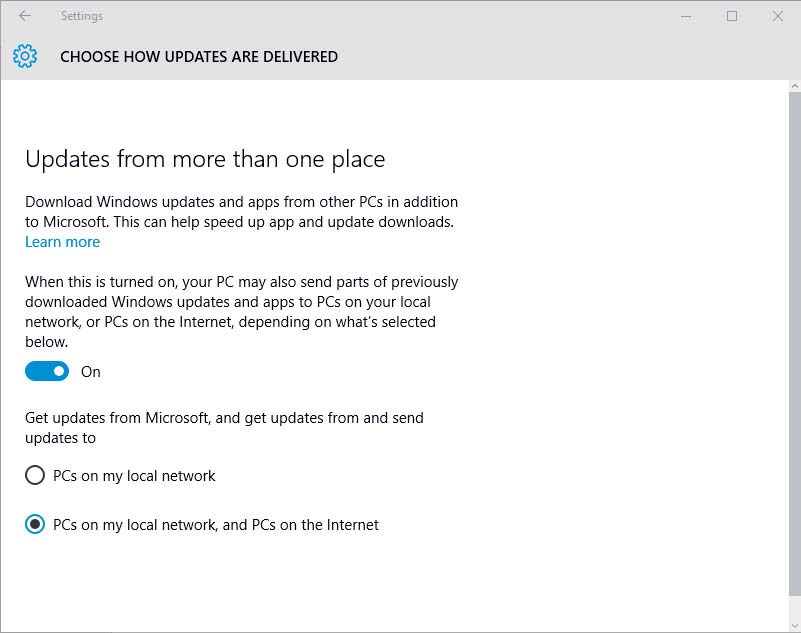
Task: Close the Settings window
Action: (x=778, y=16)
